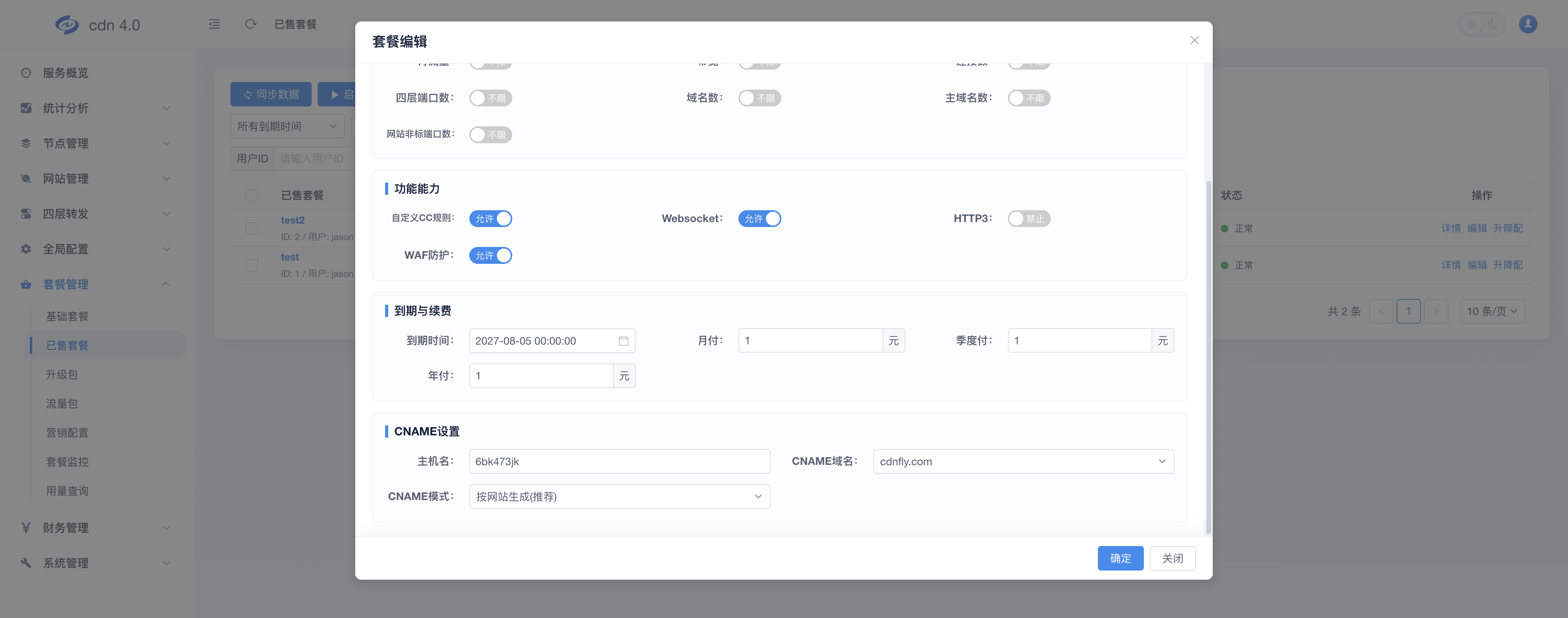Open the 升级包 submenu item
The width and height of the screenshot is (1568, 618).
pos(62,375)
